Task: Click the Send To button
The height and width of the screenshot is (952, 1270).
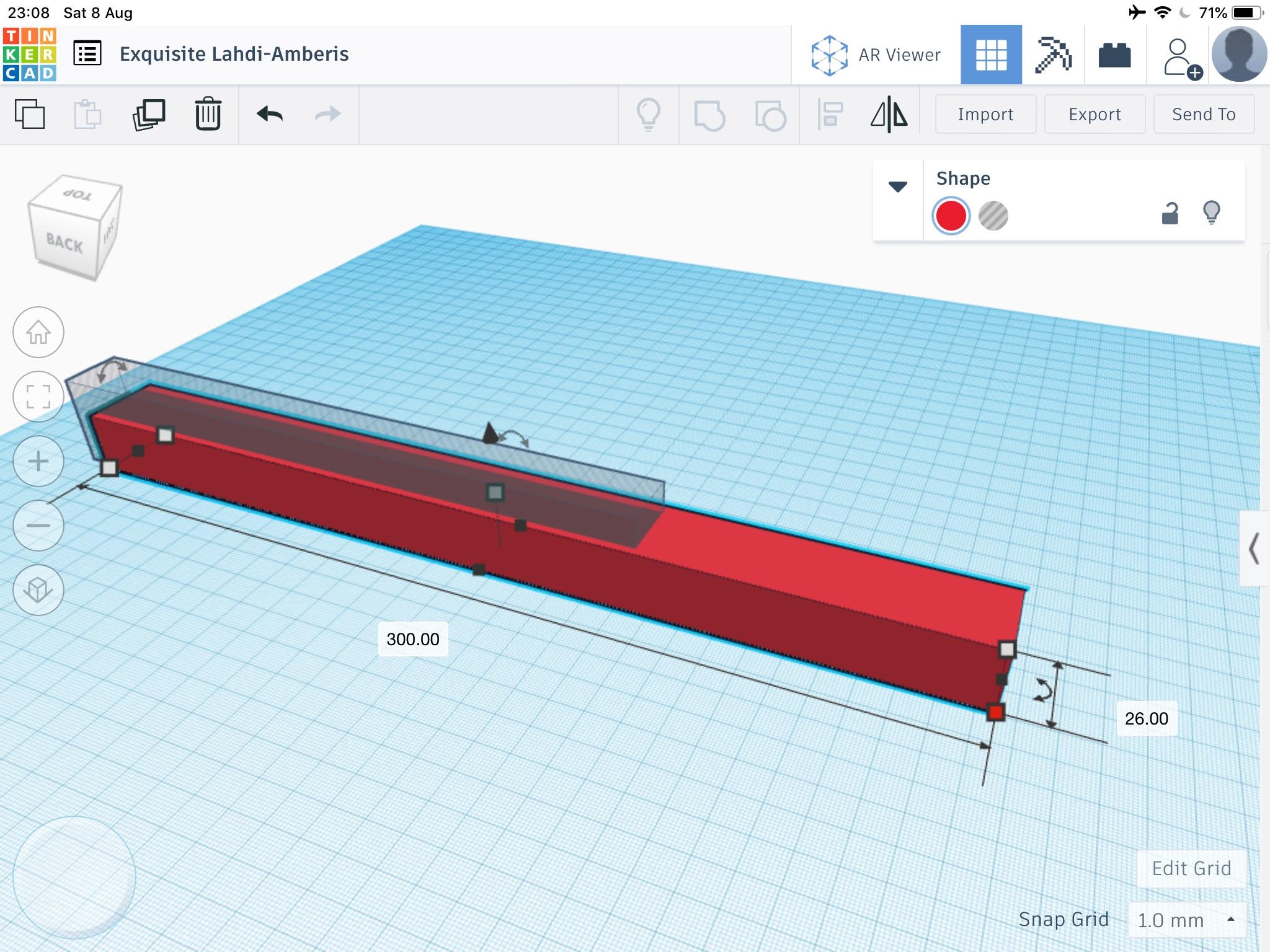Action: tap(1204, 114)
